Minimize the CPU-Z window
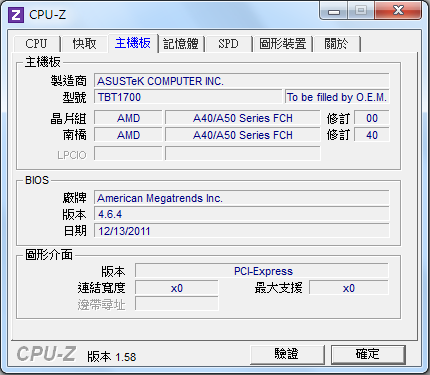This screenshot has height=375, width=430. (334, 11)
